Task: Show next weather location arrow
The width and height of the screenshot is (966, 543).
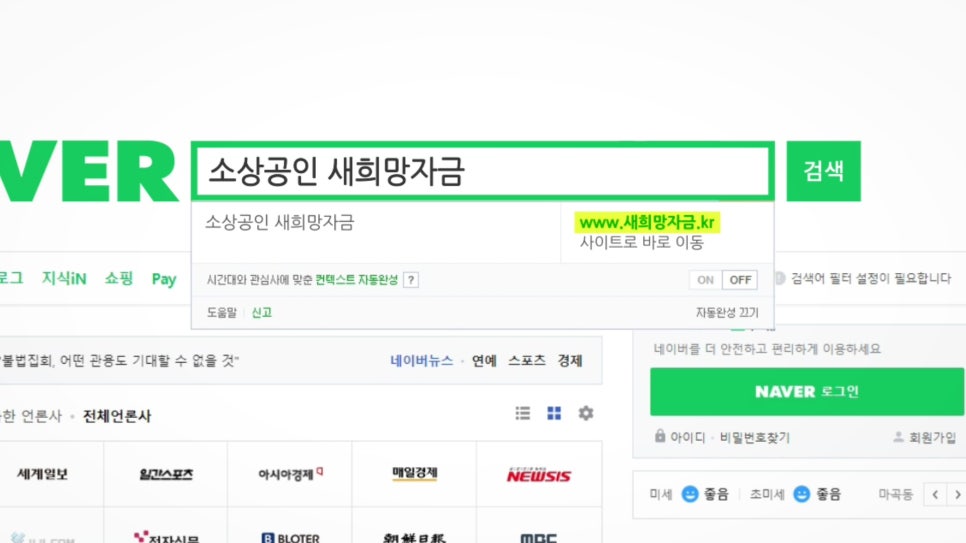Action: (957, 494)
